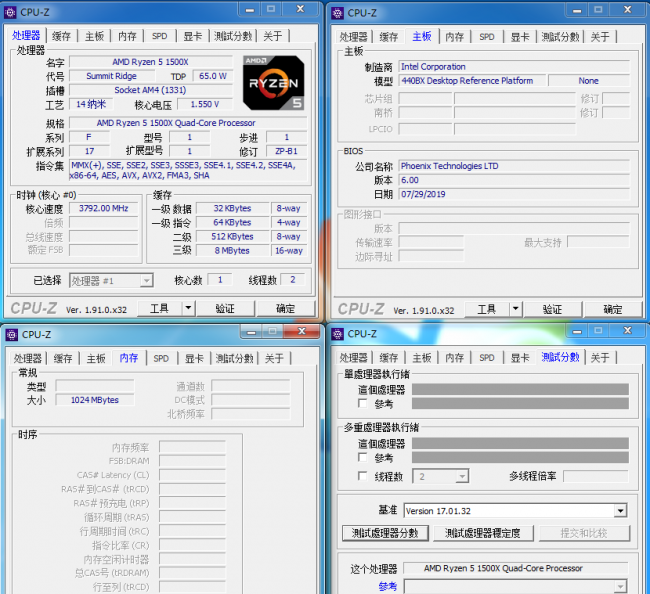Click the BIOS 版本 value 6.00

tap(514, 180)
